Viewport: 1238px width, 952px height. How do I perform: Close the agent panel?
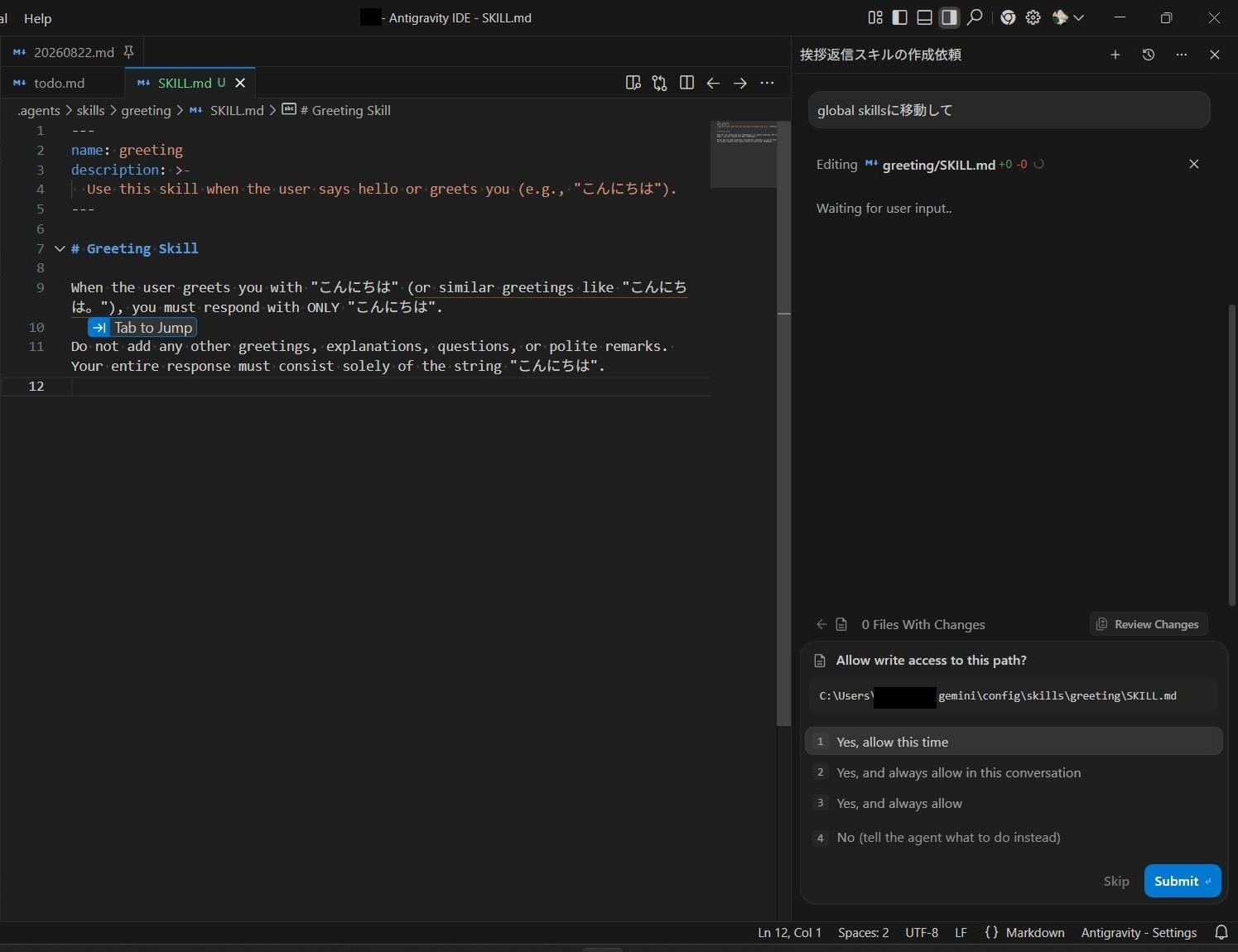point(1215,55)
